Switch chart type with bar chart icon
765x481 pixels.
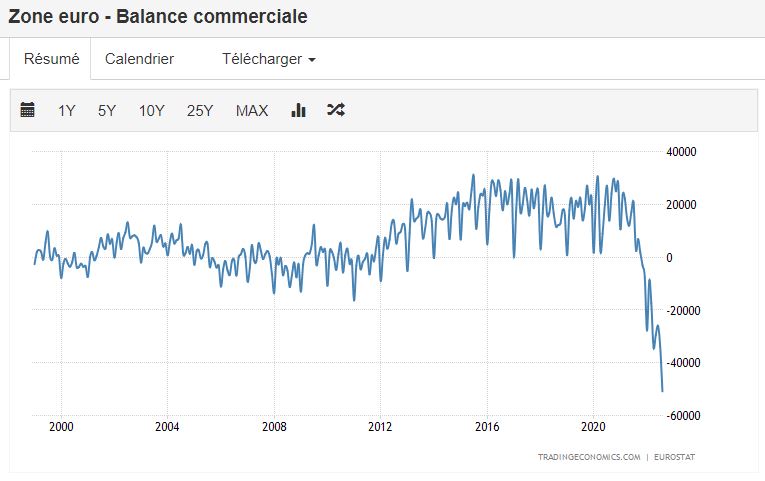click(x=298, y=110)
